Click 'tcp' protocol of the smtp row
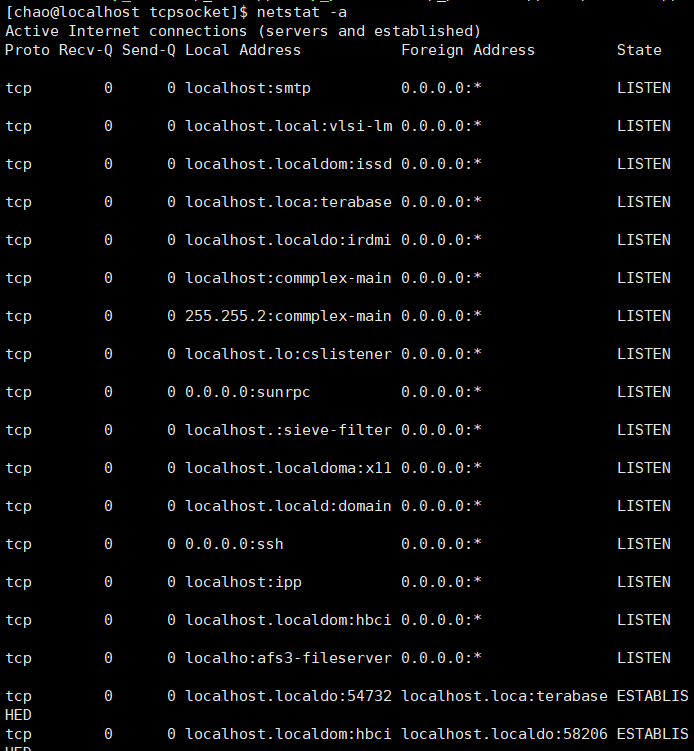 (x=18, y=89)
